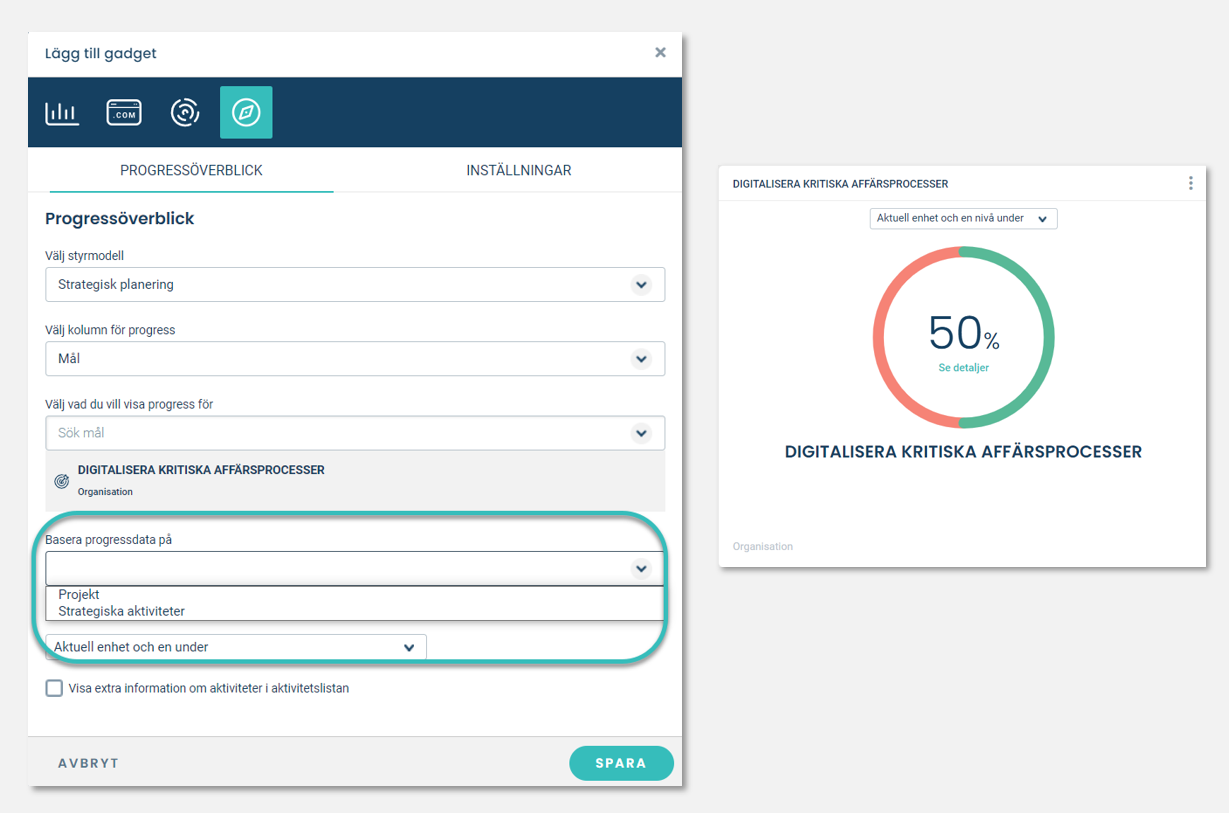Open the Aktuell enhet och en under dropdown
Screen dimensions: 1229x813
coord(236,647)
